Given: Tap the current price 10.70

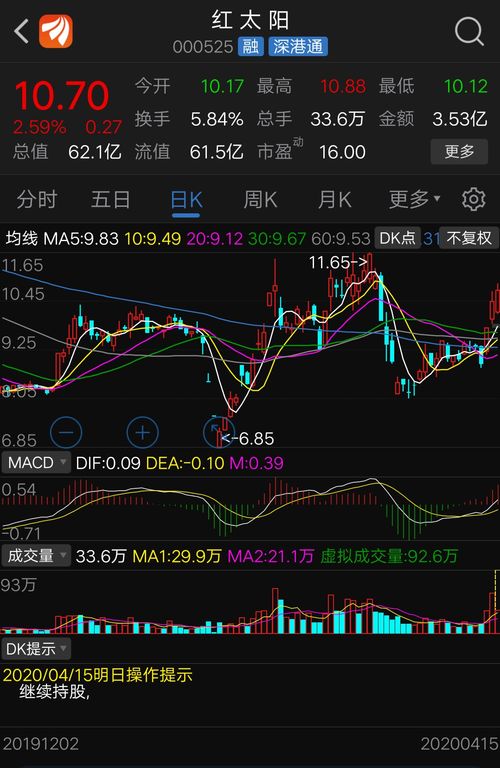Looking at the screenshot, I should click(x=62, y=96).
